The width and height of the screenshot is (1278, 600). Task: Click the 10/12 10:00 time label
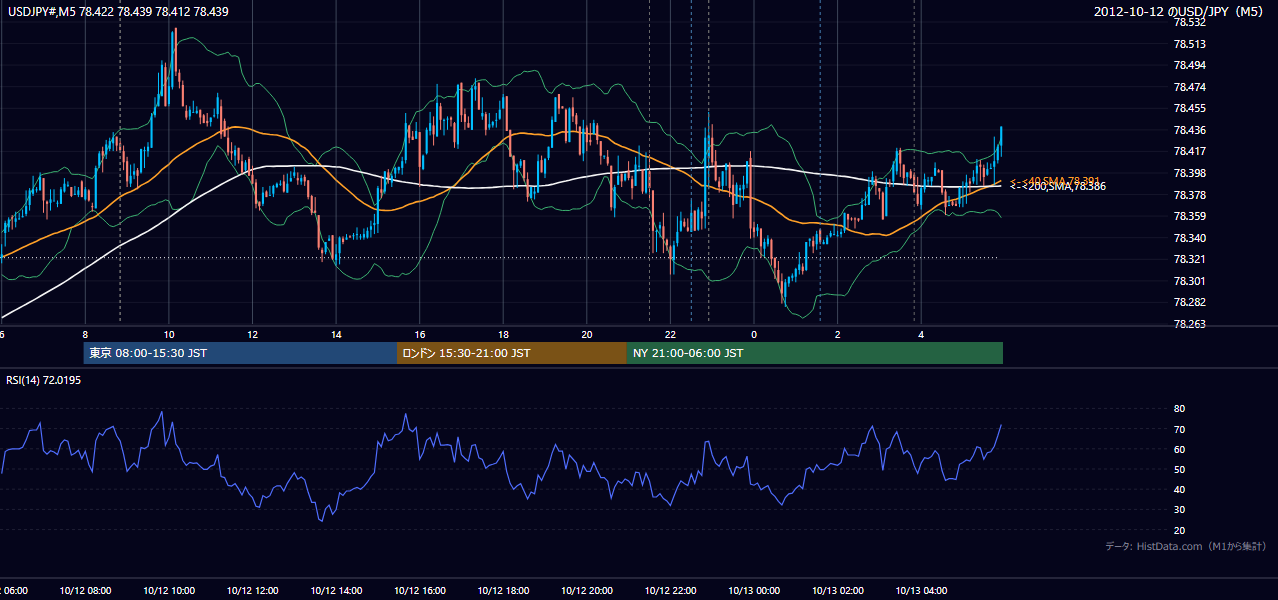tap(169, 591)
